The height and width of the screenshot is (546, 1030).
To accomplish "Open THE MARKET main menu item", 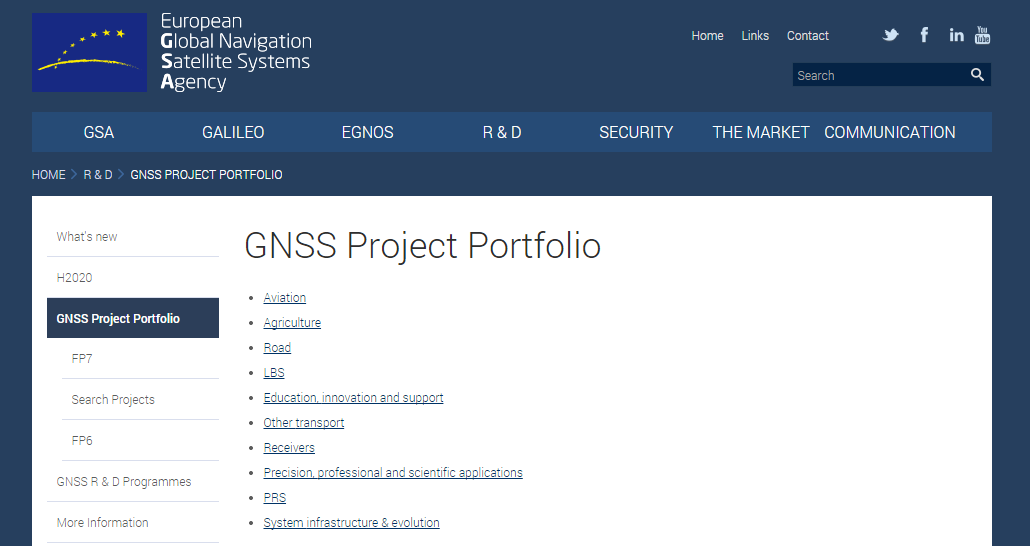I will pyautogui.click(x=761, y=132).
